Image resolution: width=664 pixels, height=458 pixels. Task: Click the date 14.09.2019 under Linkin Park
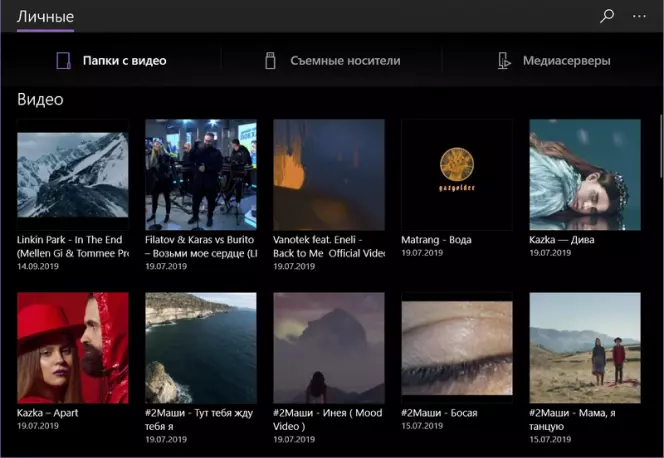pos(38,266)
